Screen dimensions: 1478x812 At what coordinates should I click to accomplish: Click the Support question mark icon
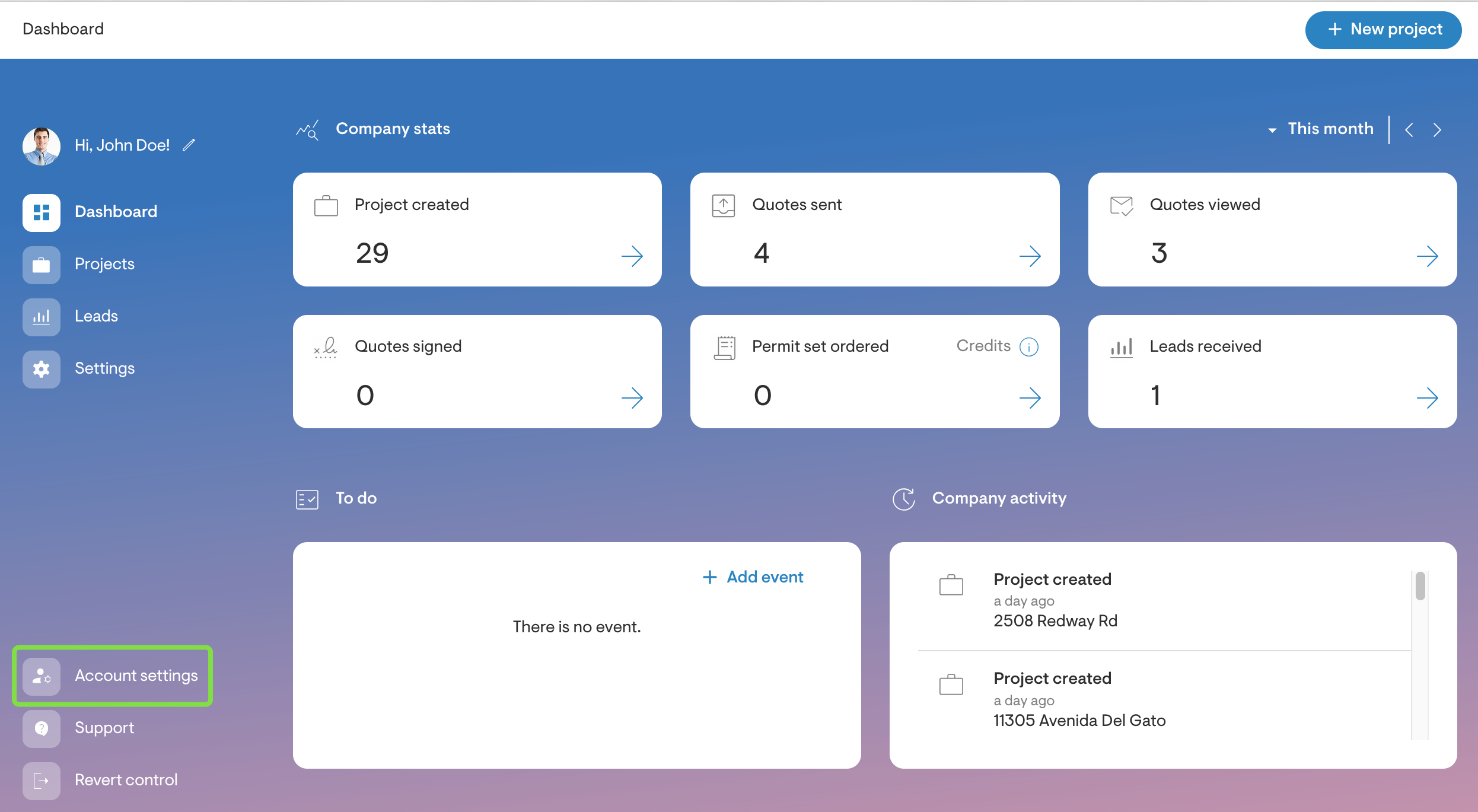41,728
